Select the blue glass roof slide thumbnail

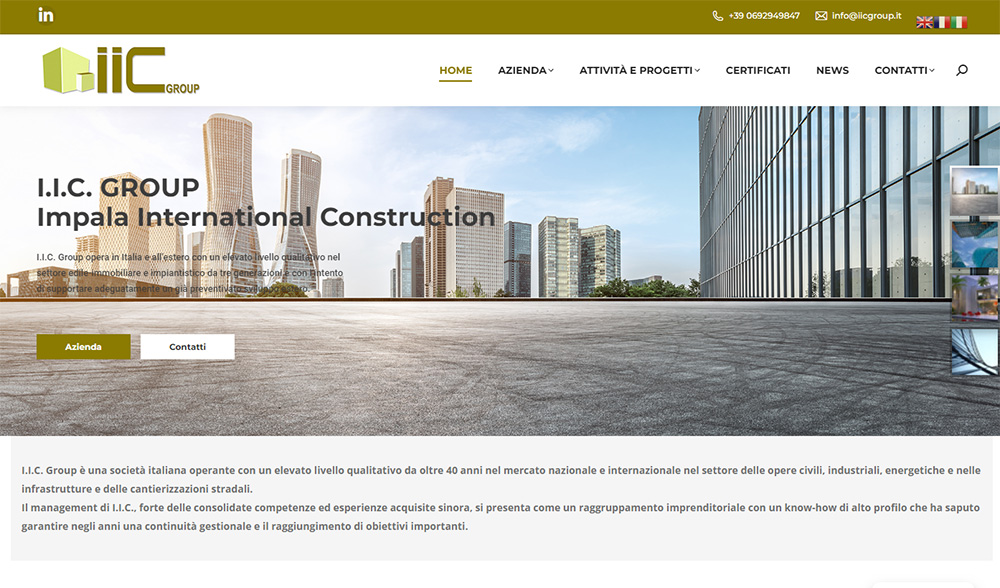(974, 245)
